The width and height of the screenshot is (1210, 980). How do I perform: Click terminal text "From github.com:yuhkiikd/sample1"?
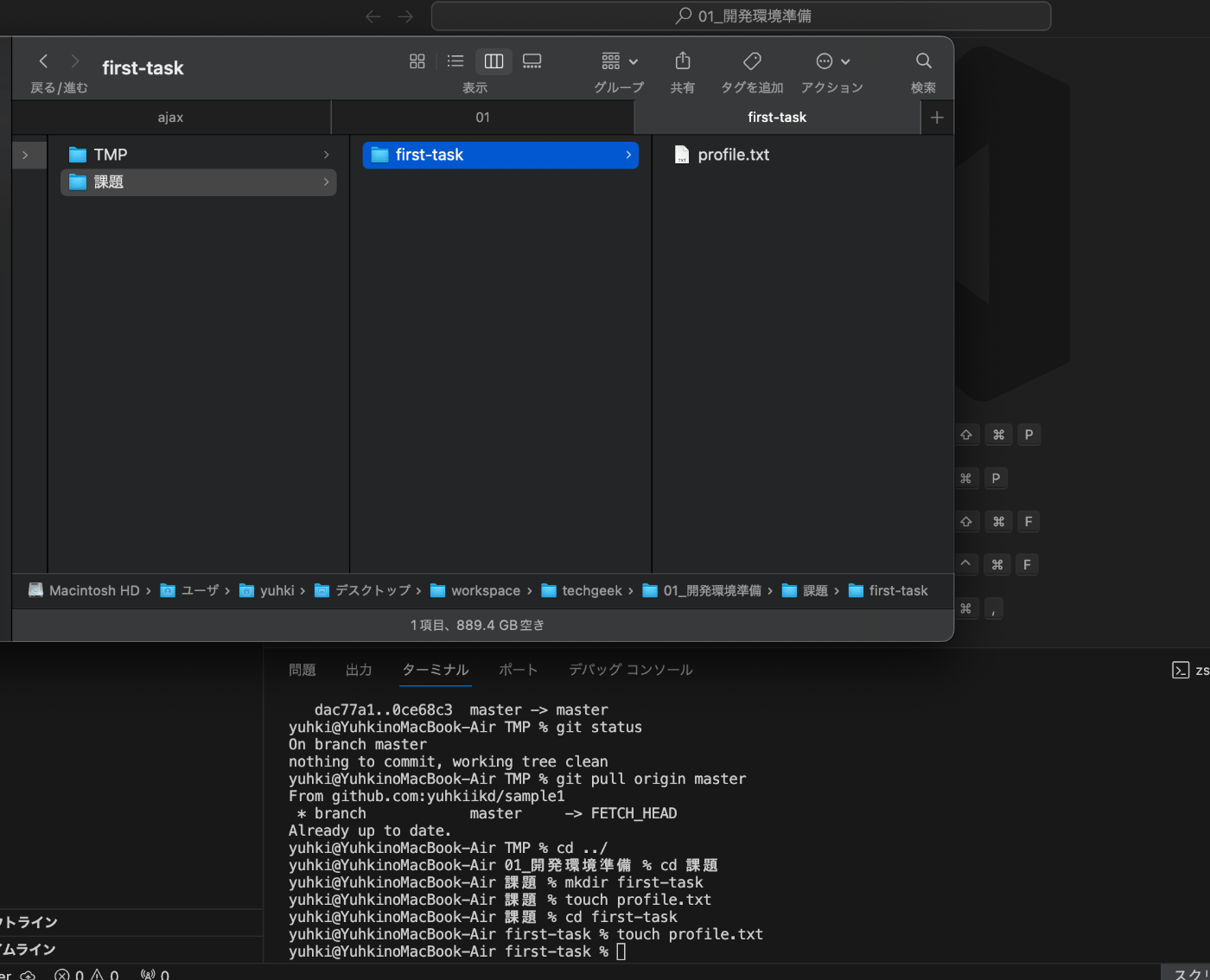(x=427, y=796)
